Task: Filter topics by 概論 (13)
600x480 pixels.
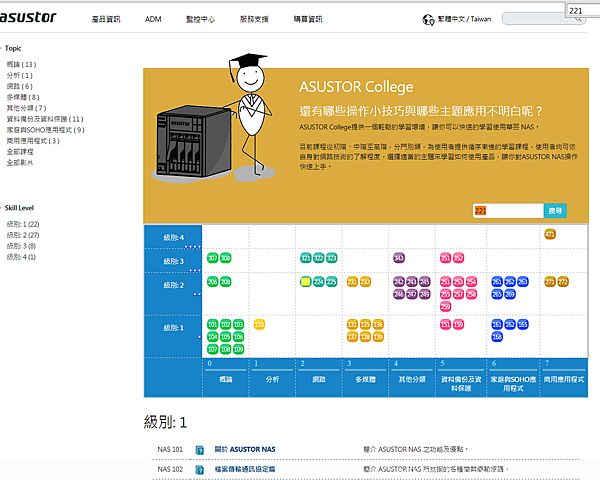Action: pyautogui.click(x=21, y=64)
